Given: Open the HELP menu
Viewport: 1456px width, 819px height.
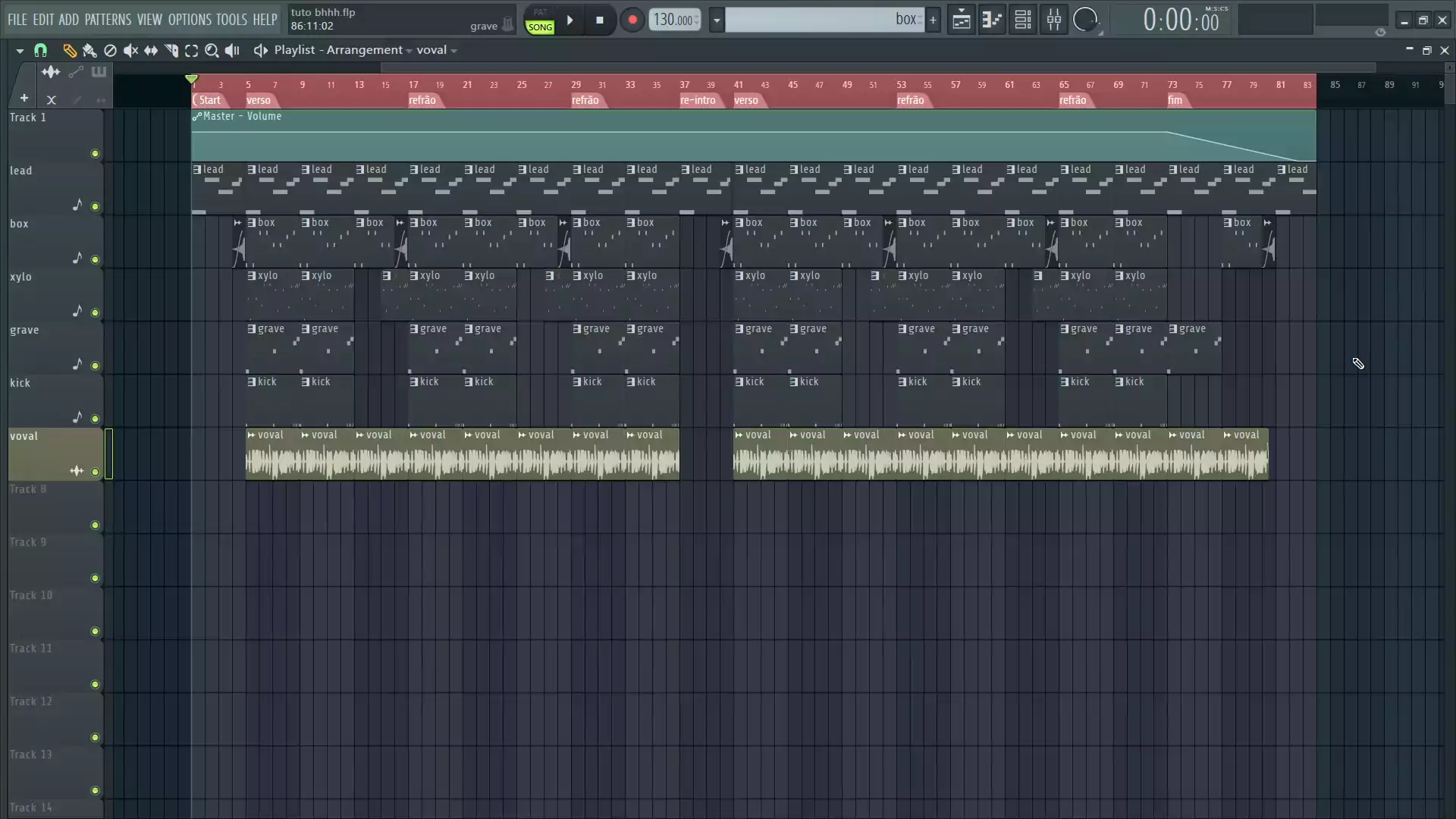Looking at the screenshot, I should click(x=265, y=20).
